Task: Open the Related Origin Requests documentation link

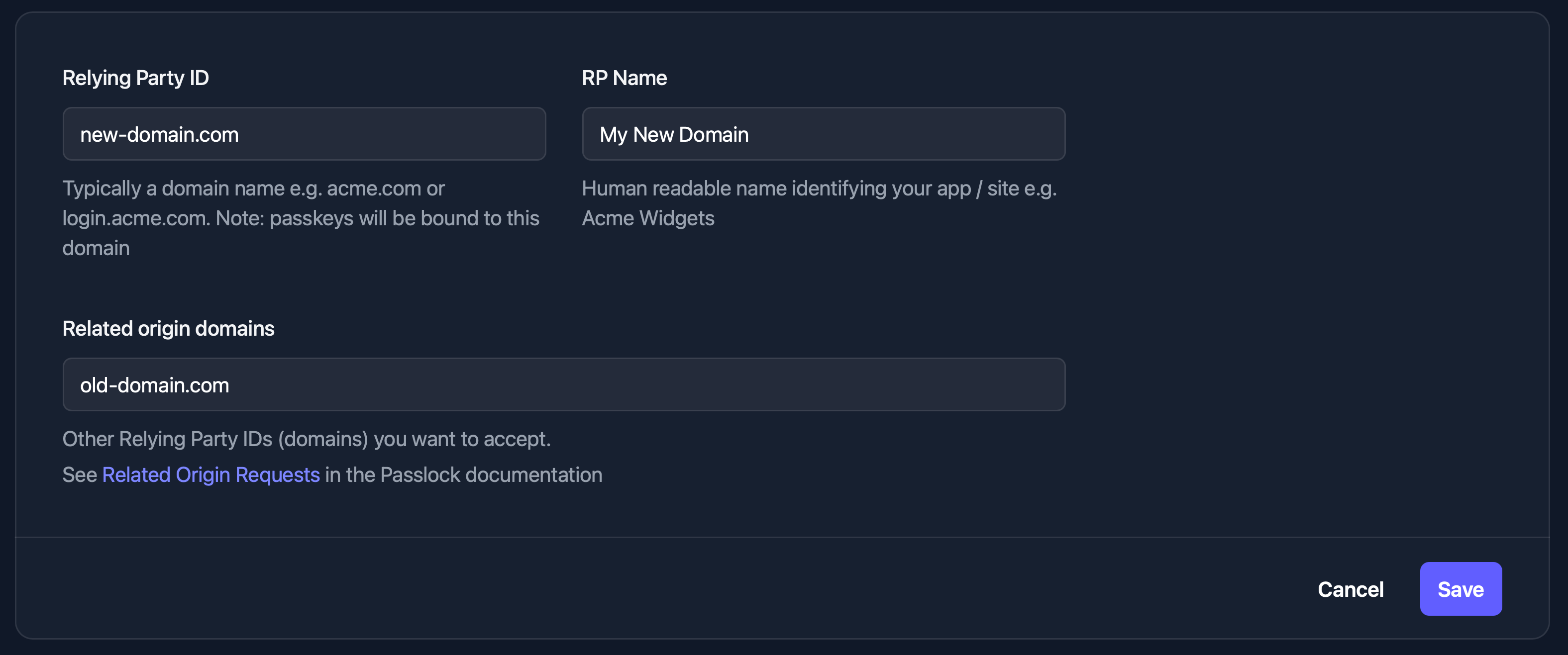Action: pos(210,474)
